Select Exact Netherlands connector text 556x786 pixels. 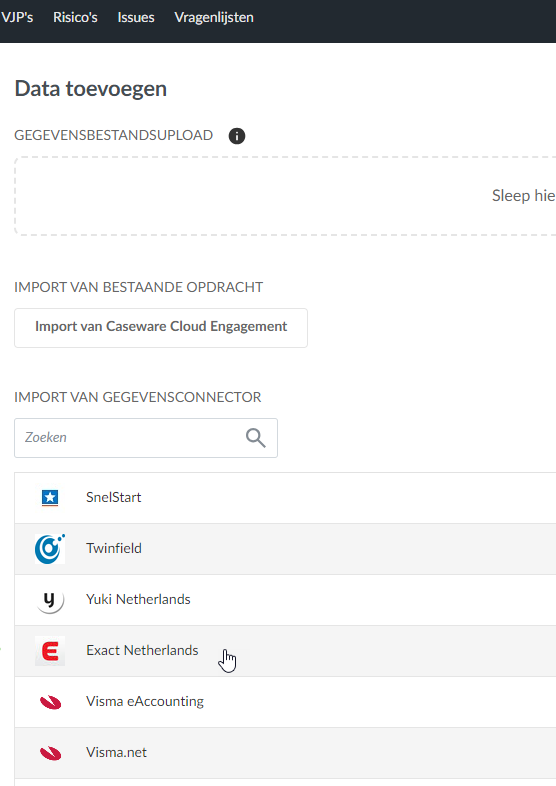[x=142, y=650]
